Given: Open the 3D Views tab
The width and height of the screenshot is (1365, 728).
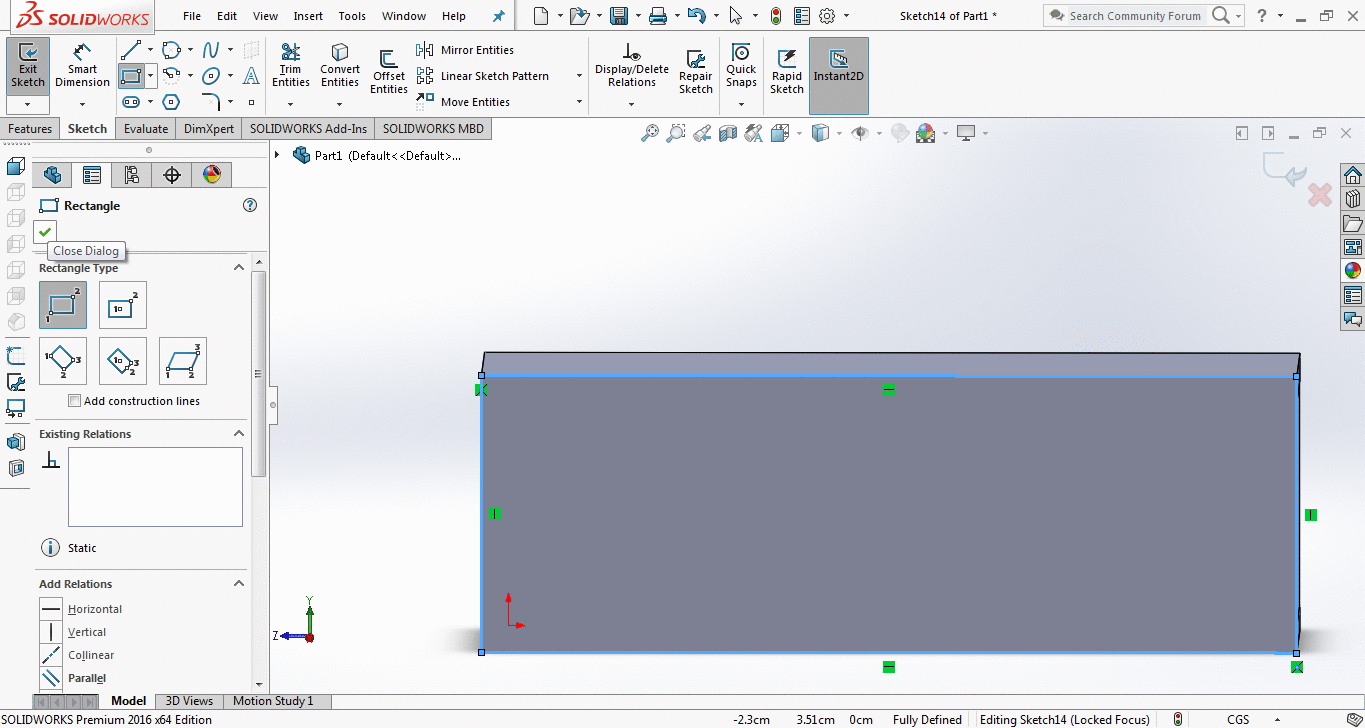Looking at the screenshot, I should point(189,701).
